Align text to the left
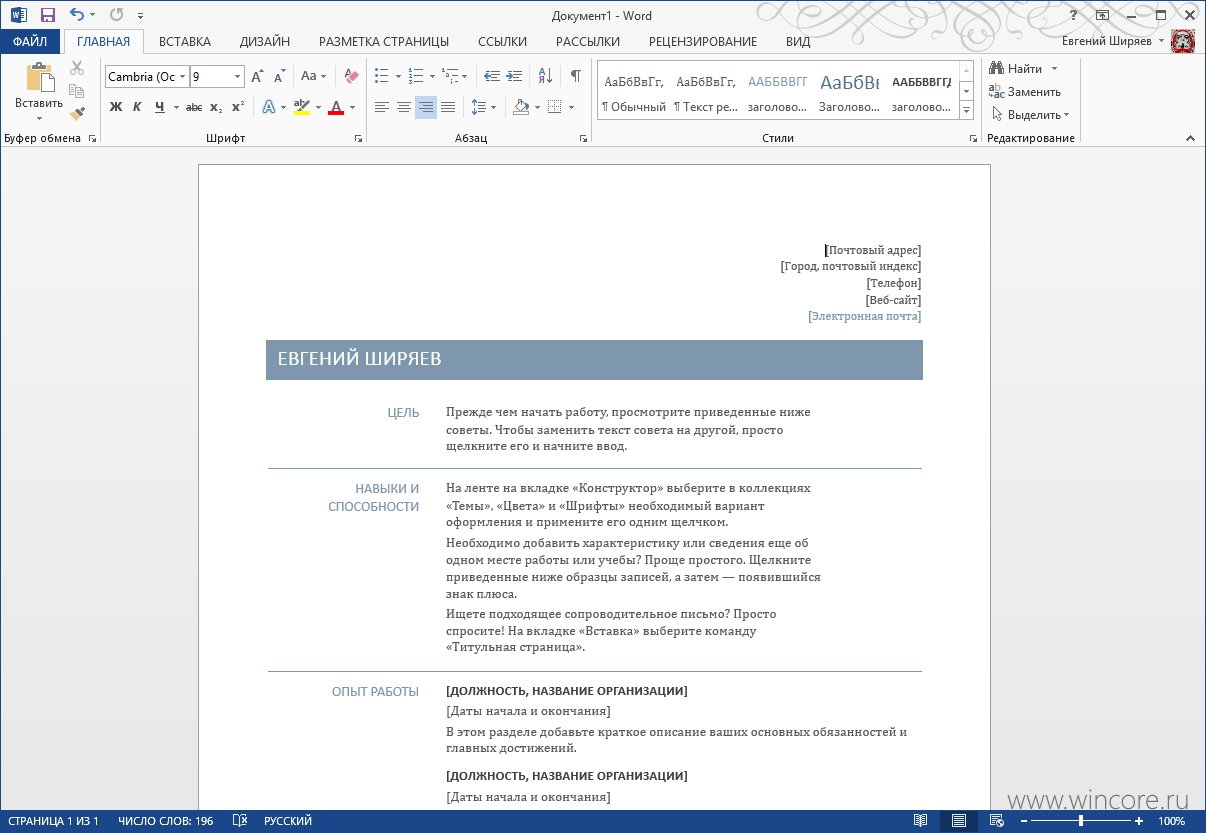 pyautogui.click(x=382, y=107)
